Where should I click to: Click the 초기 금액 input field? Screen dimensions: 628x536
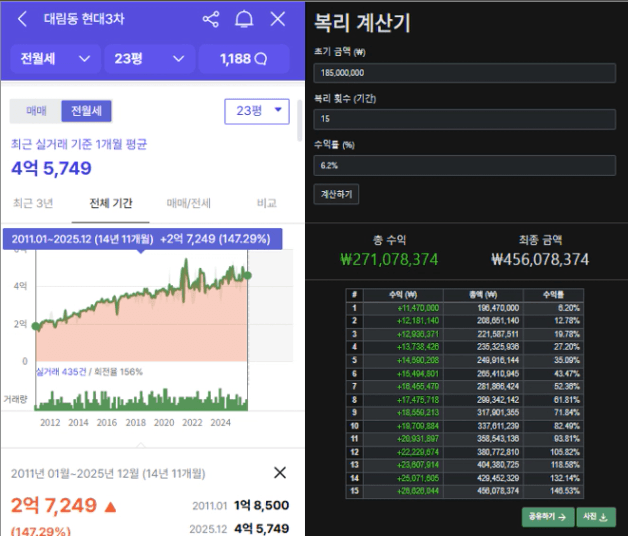click(464, 73)
